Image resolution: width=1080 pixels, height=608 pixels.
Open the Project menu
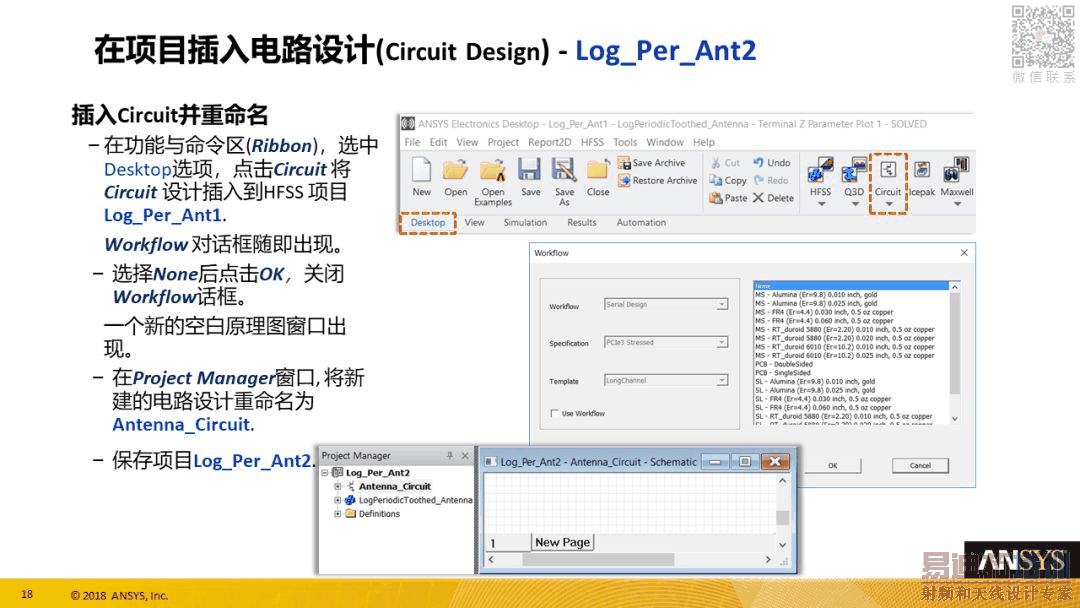tap(503, 142)
